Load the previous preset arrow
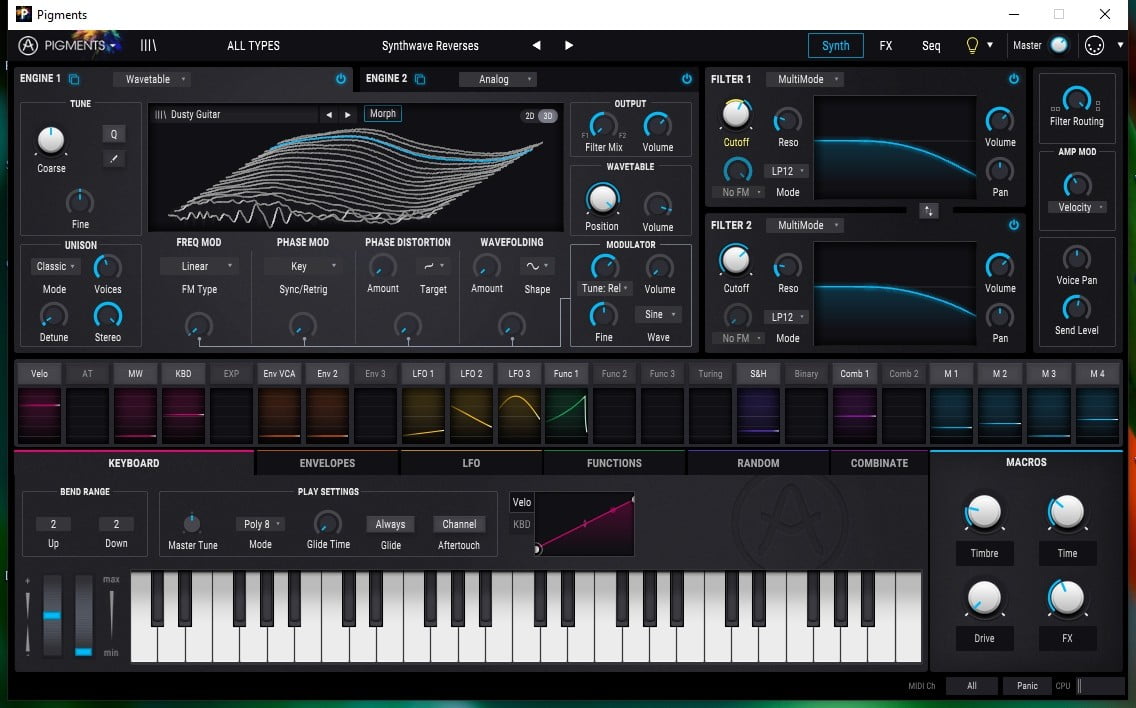Viewport: 1136px width, 708px height. [x=536, y=45]
